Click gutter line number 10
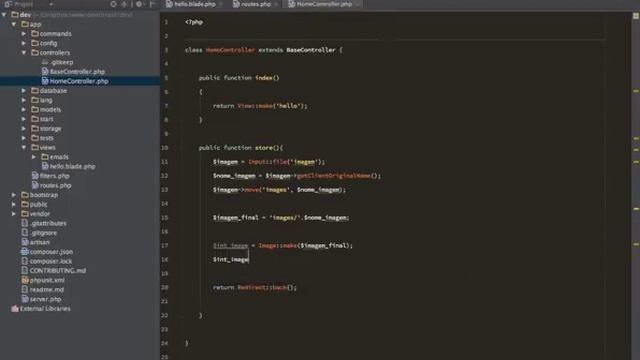 click(x=164, y=148)
